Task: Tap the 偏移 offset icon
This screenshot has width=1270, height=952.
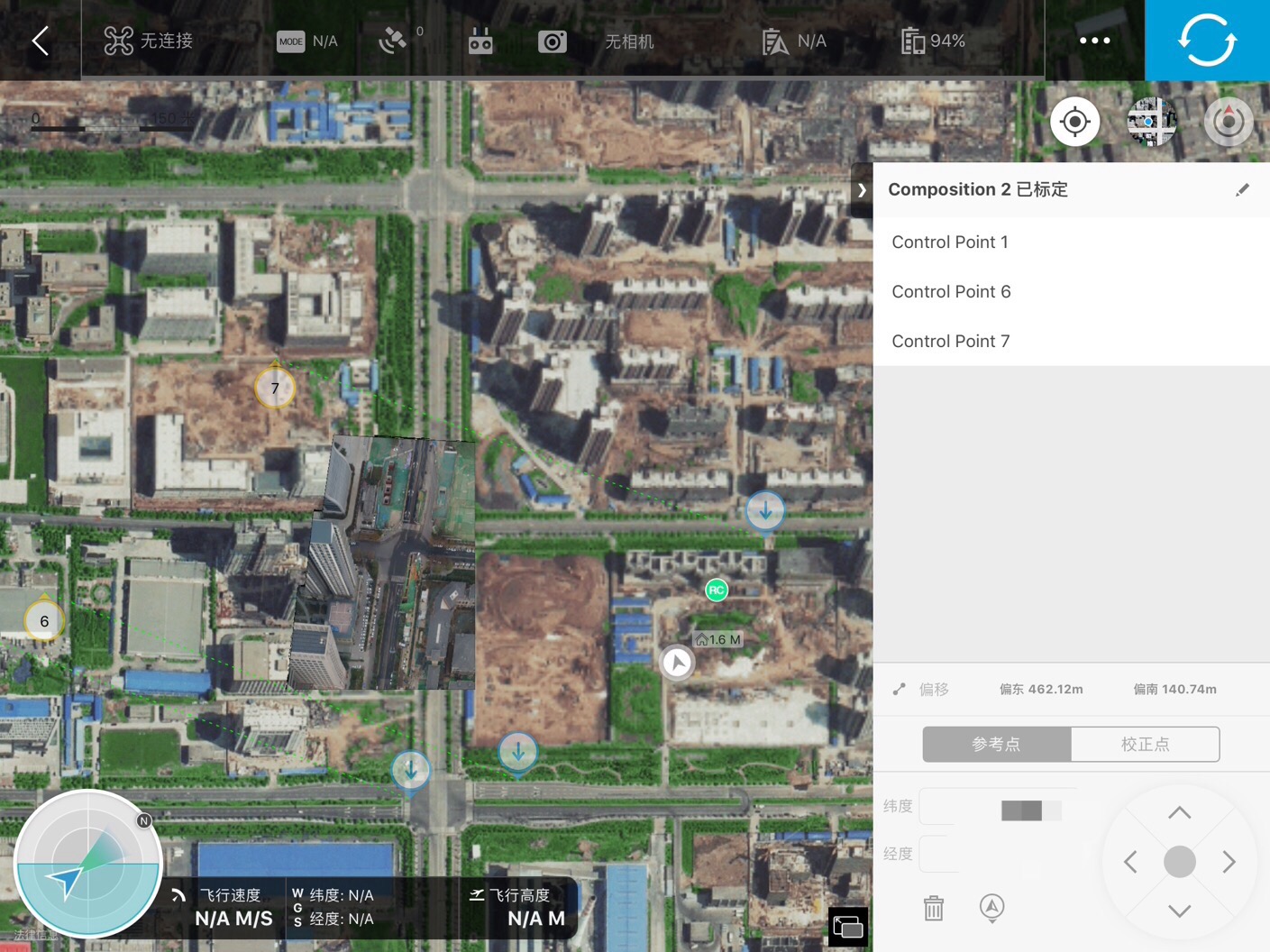Action: point(899,690)
